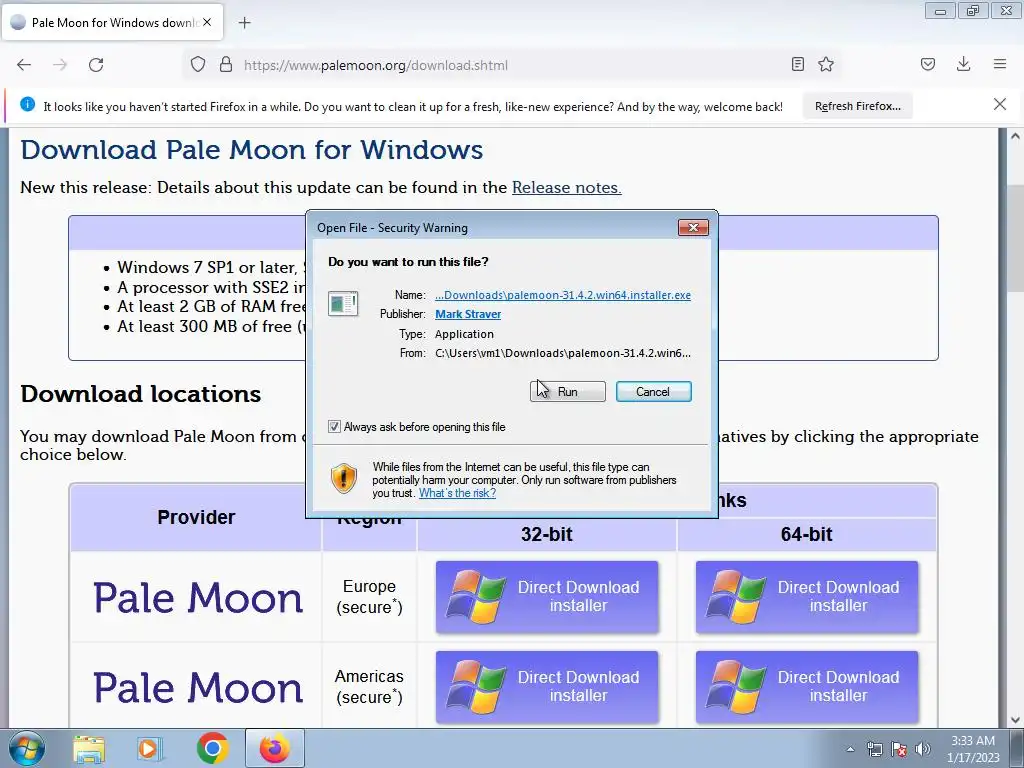The image size is (1024, 768).
Task: Click Europe 64-bit Direct Download installer
Action: (807, 597)
